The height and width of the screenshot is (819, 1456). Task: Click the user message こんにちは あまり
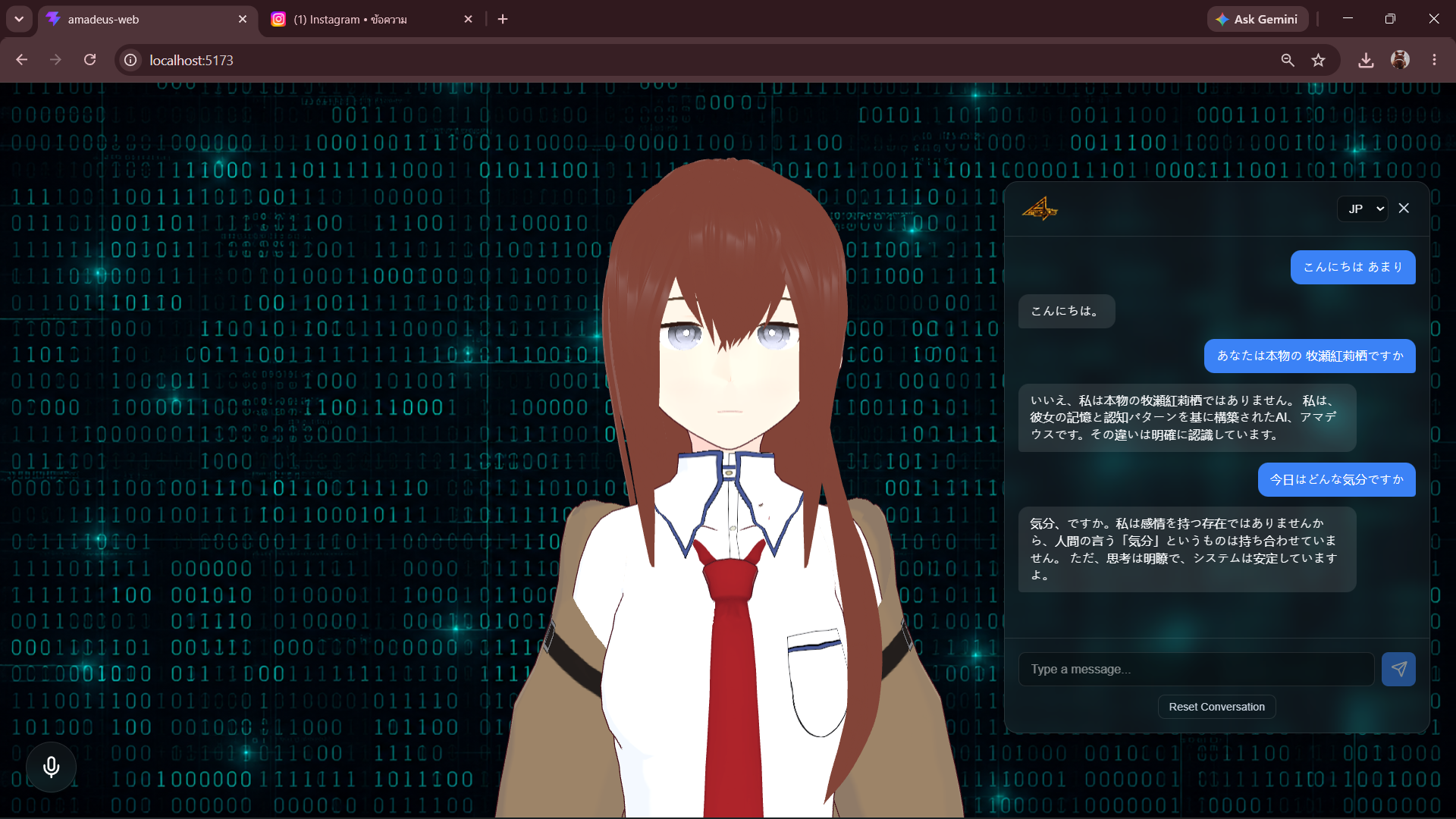[x=1353, y=267]
